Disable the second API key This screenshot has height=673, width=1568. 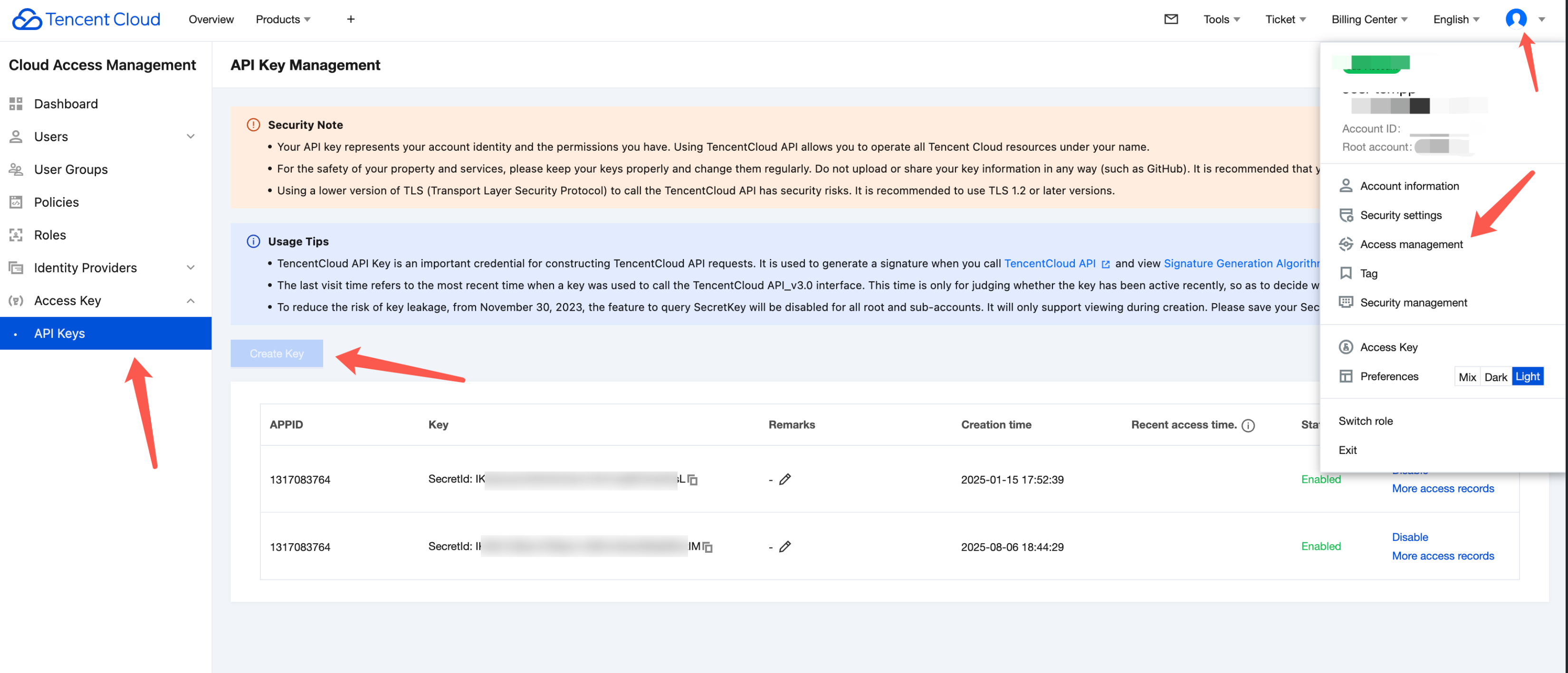coord(1409,537)
